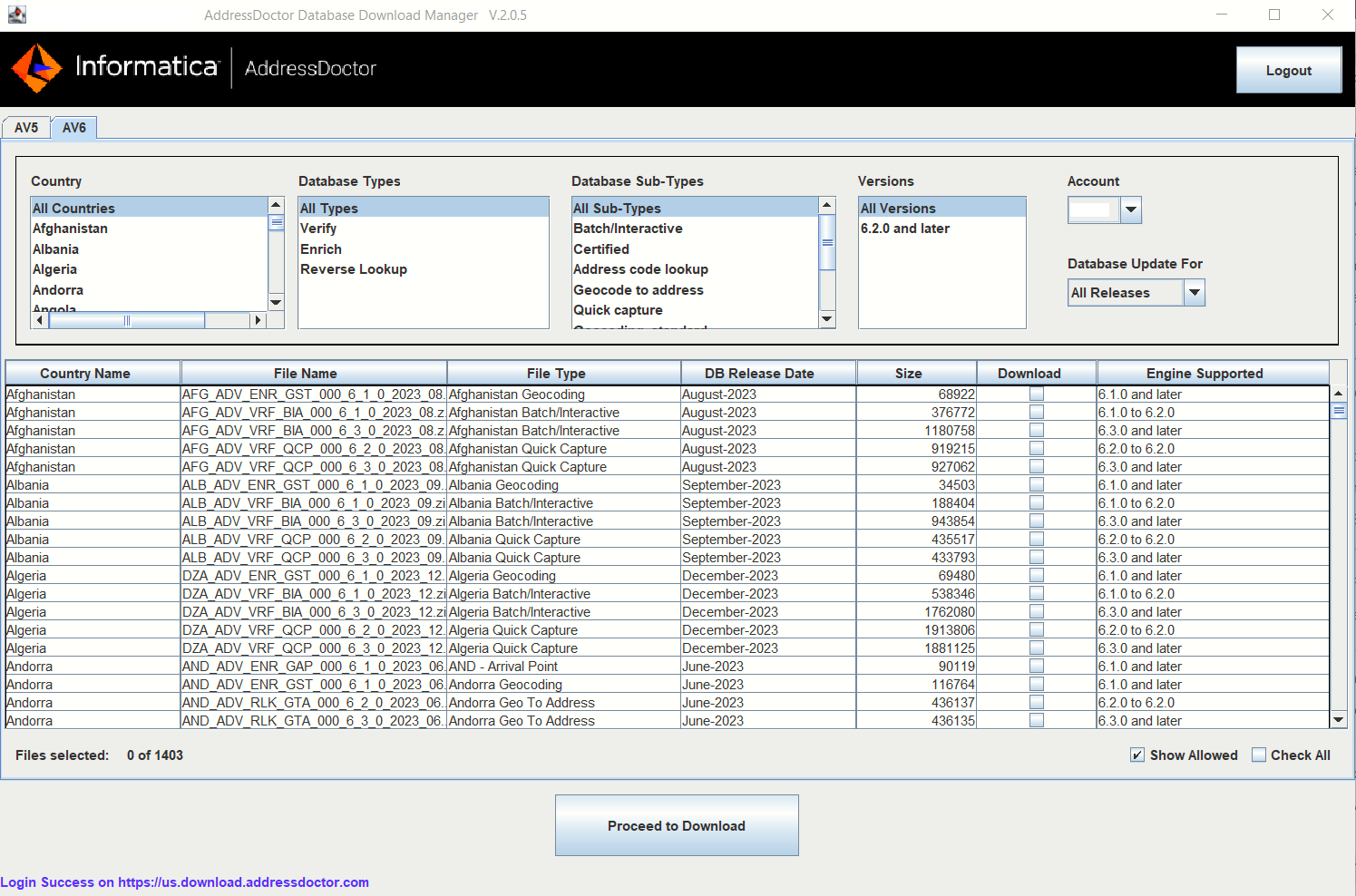
Task: Select Quick capture sub-type
Action: point(696,310)
